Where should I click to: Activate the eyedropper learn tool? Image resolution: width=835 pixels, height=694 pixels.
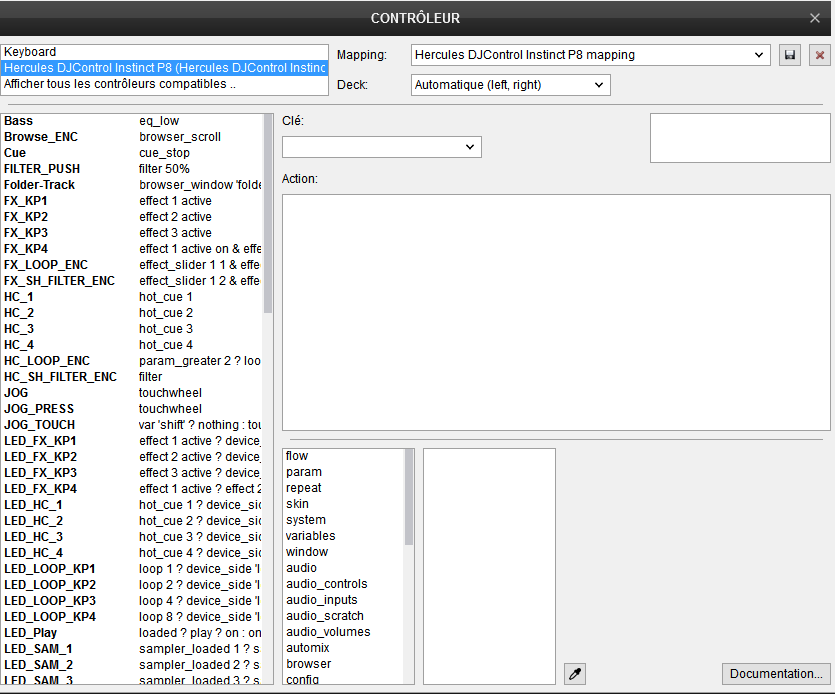click(x=575, y=674)
